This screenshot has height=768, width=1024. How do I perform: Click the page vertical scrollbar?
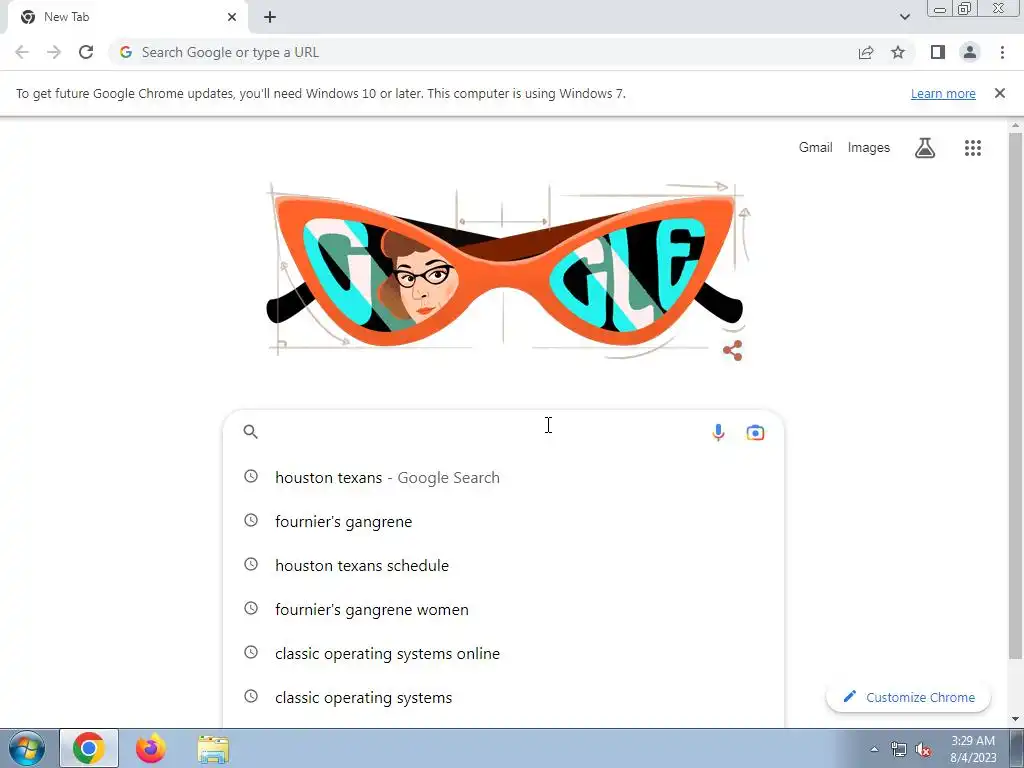pyautogui.click(x=1015, y=395)
